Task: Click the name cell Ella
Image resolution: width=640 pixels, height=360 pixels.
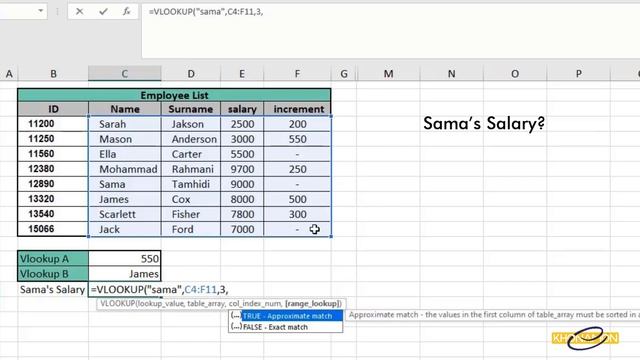Action: pos(124,154)
